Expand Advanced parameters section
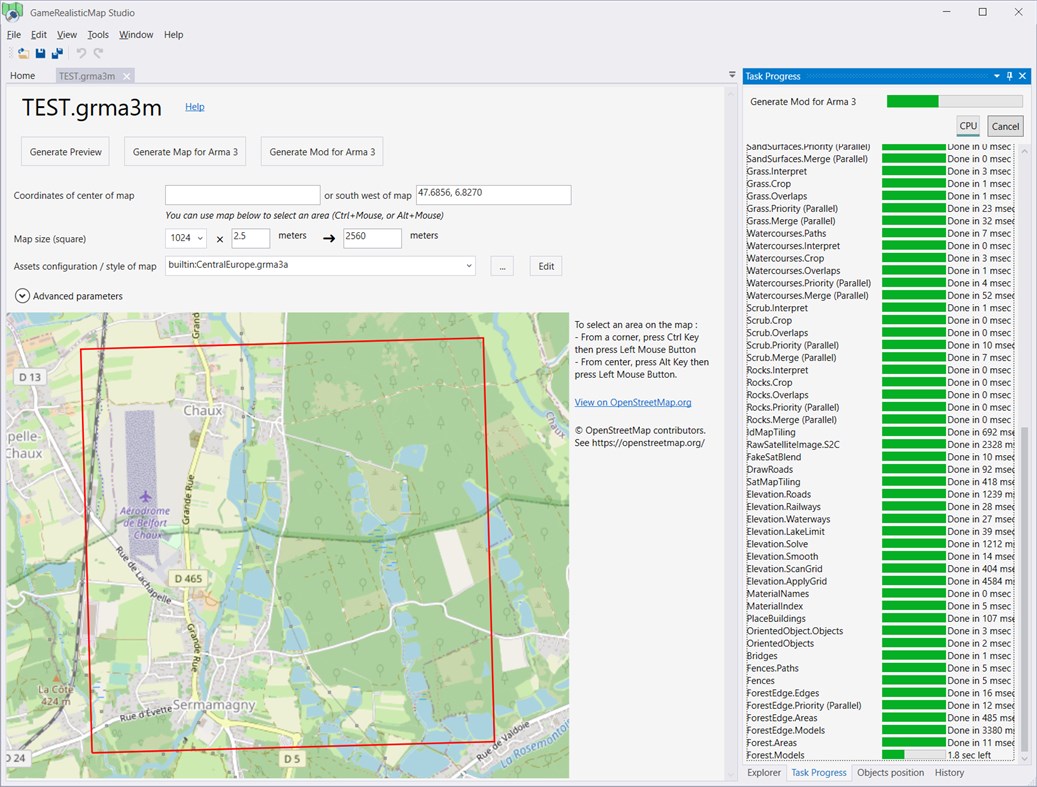This screenshot has height=787, width=1037. 22,296
